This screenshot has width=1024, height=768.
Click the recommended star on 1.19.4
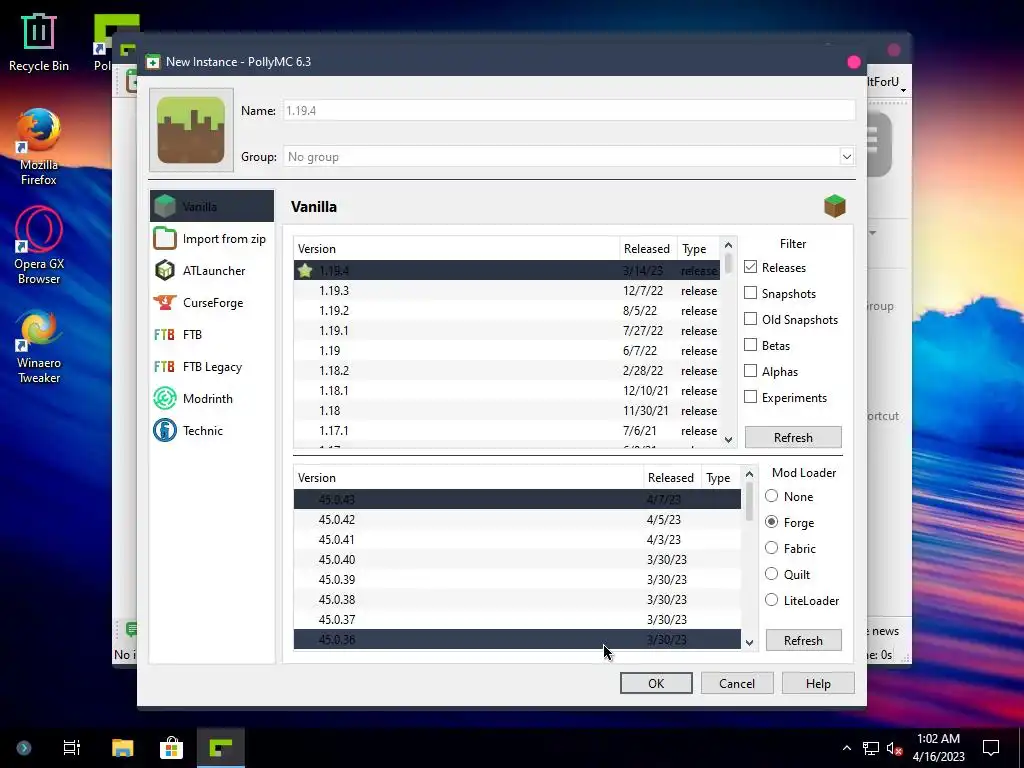click(304, 270)
